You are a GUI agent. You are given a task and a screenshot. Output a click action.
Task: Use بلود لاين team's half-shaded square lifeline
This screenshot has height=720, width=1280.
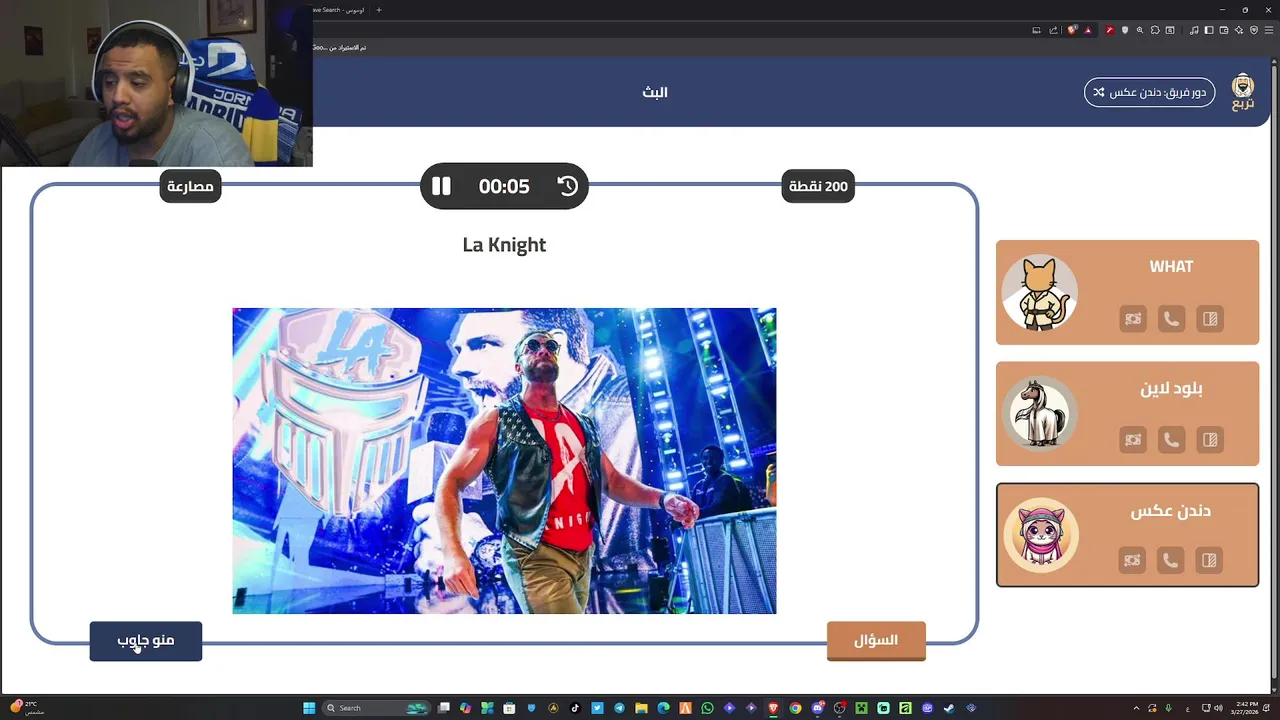1210,440
